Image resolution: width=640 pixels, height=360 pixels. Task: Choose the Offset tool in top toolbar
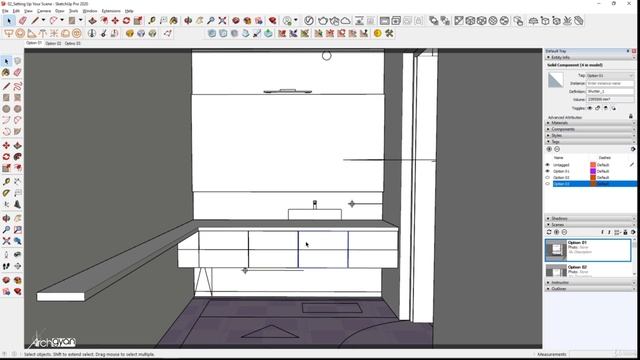coord(104,20)
